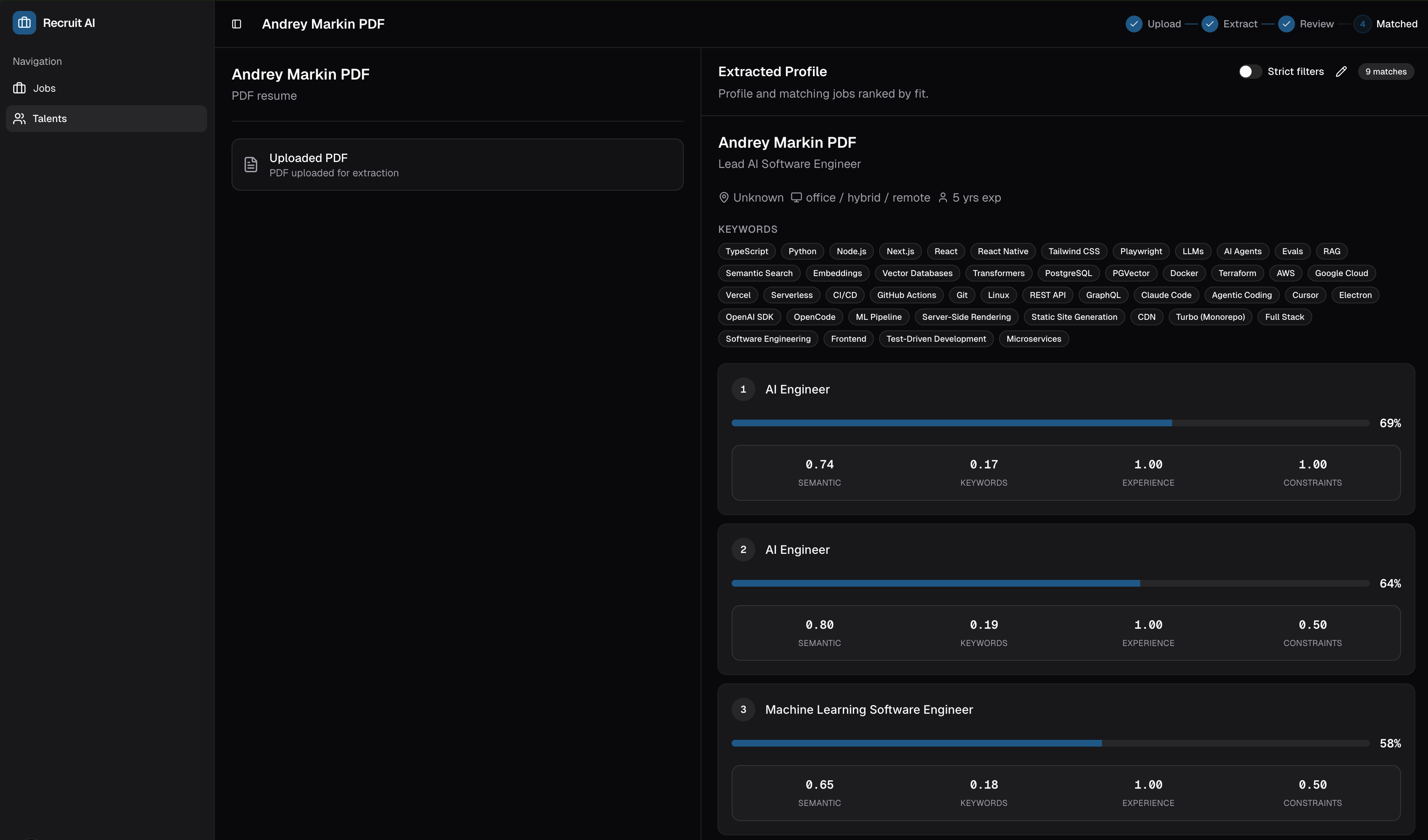Viewport: 1428px width, 840px height.
Task: Select the Semantic Search keyword chip
Action: tap(759, 273)
